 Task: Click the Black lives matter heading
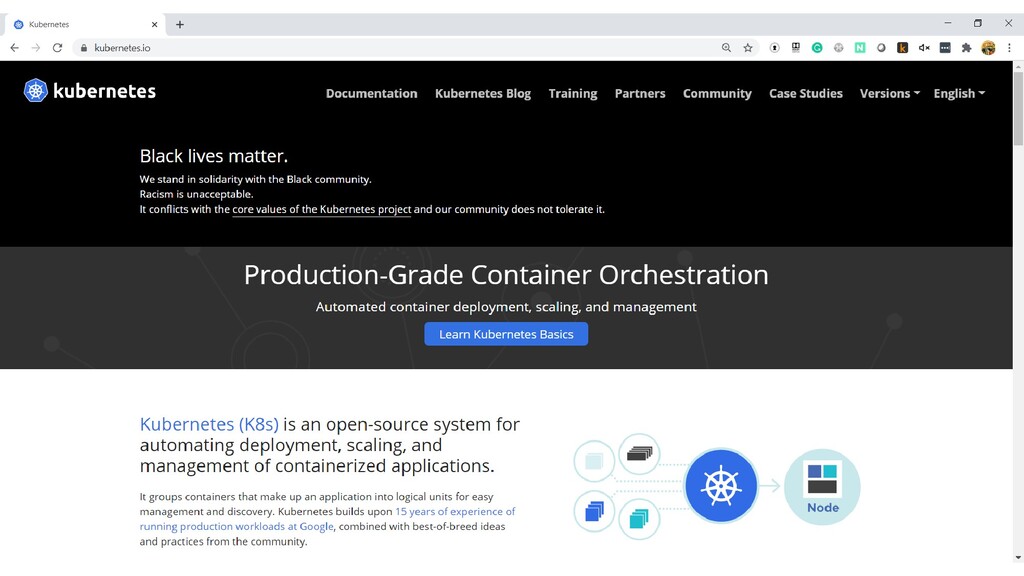tap(214, 156)
